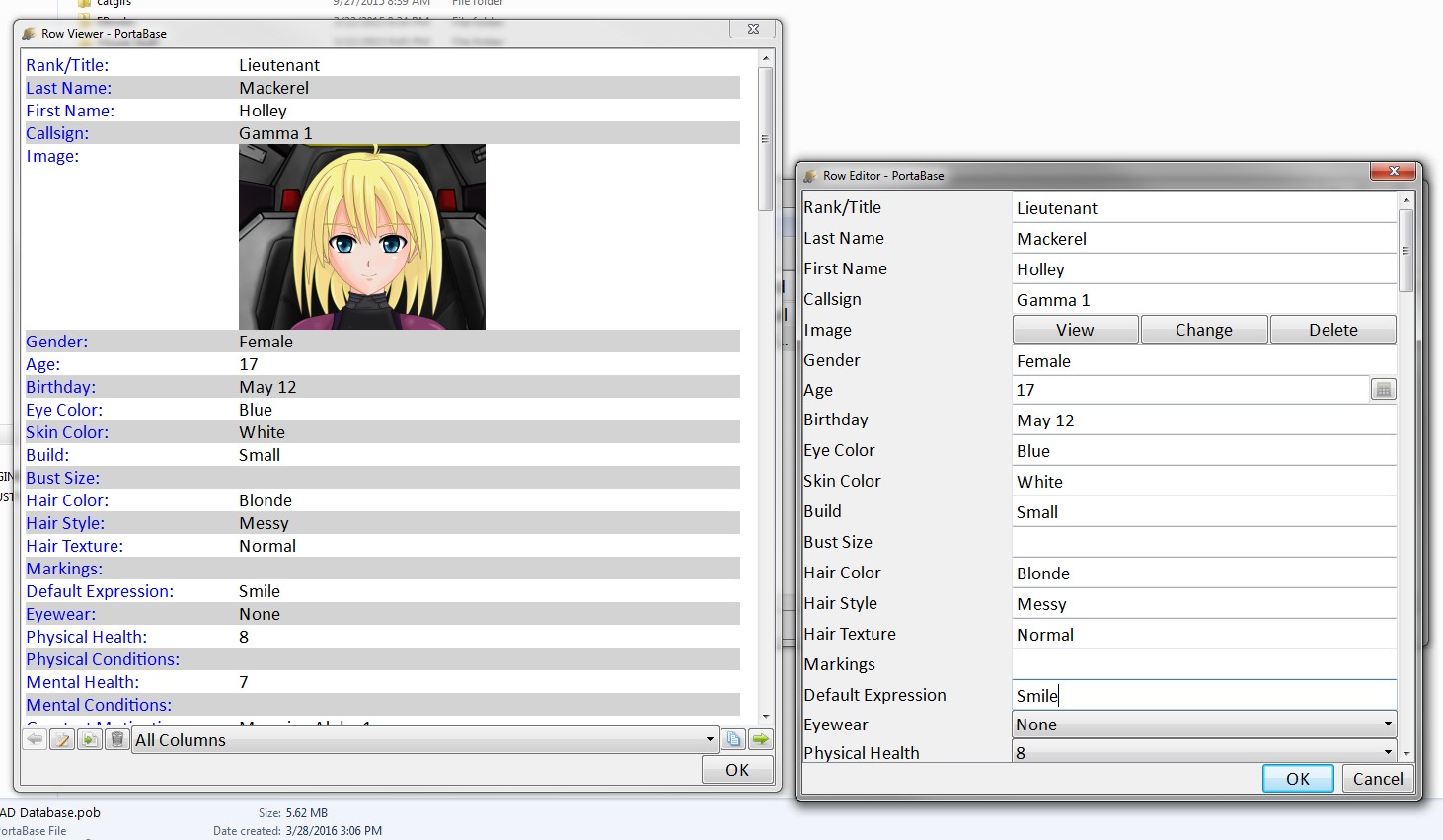Go to next row with green arrow
The width and height of the screenshot is (1443, 840).
[x=761, y=739]
